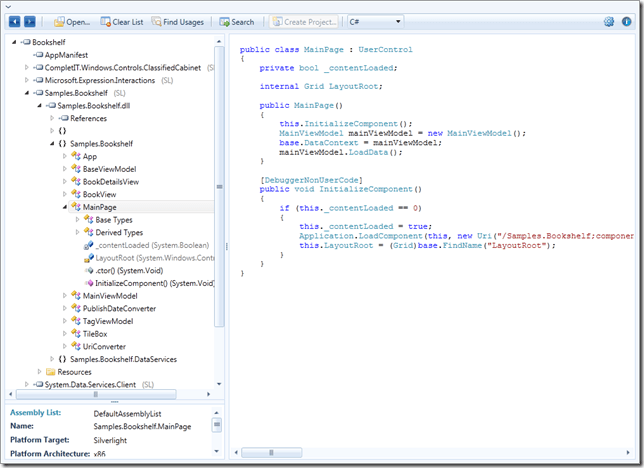This screenshot has height=468, width=644.
Task: Click the DebuggerNonUserCode attribute in code
Action: pos(313,180)
